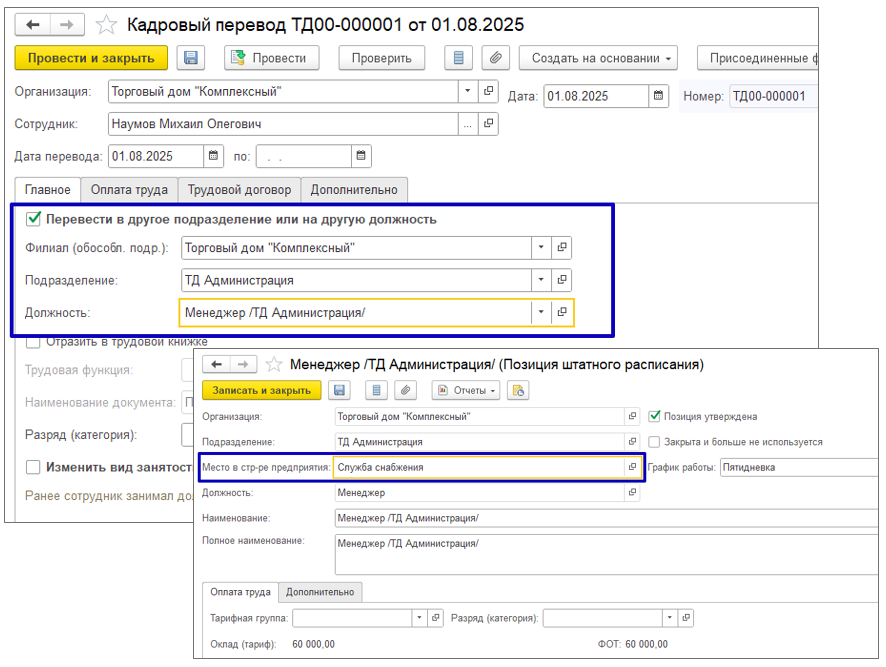
Task: Click the Записать и закрыть button
Action: [262, 390]
